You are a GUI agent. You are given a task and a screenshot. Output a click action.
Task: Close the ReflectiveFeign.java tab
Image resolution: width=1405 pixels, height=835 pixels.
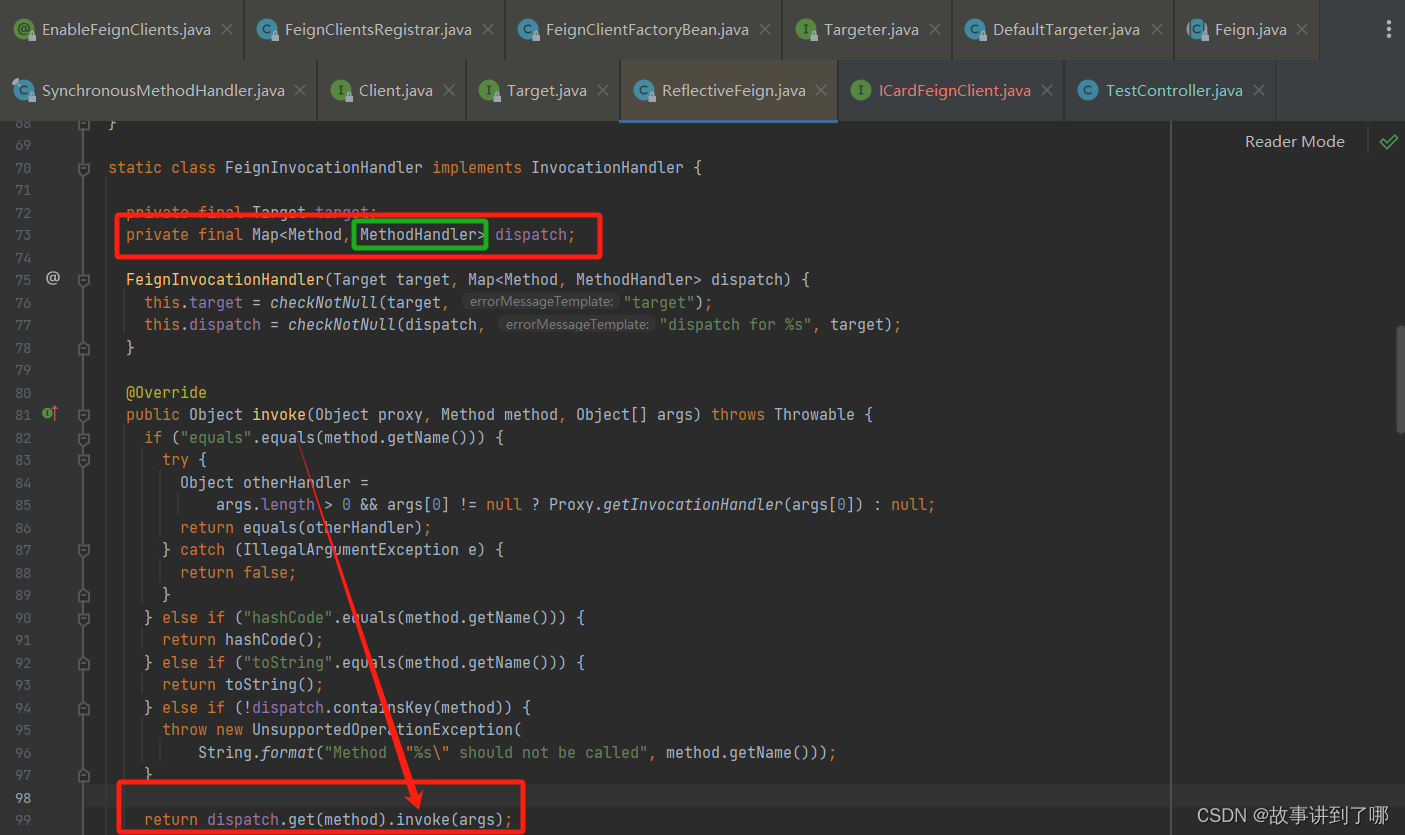(821, 90)
